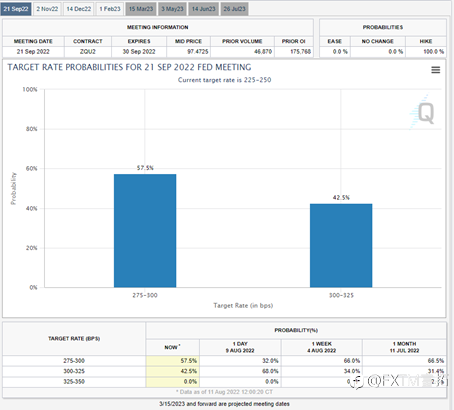Select the 1 Feb23 tab

coord(110,9)
